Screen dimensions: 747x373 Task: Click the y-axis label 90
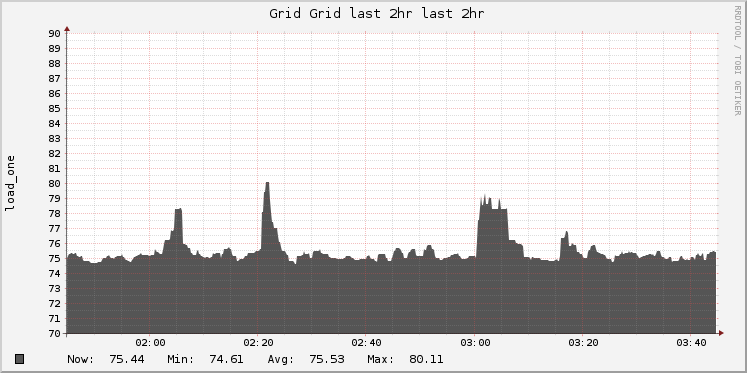click(54, 33)
